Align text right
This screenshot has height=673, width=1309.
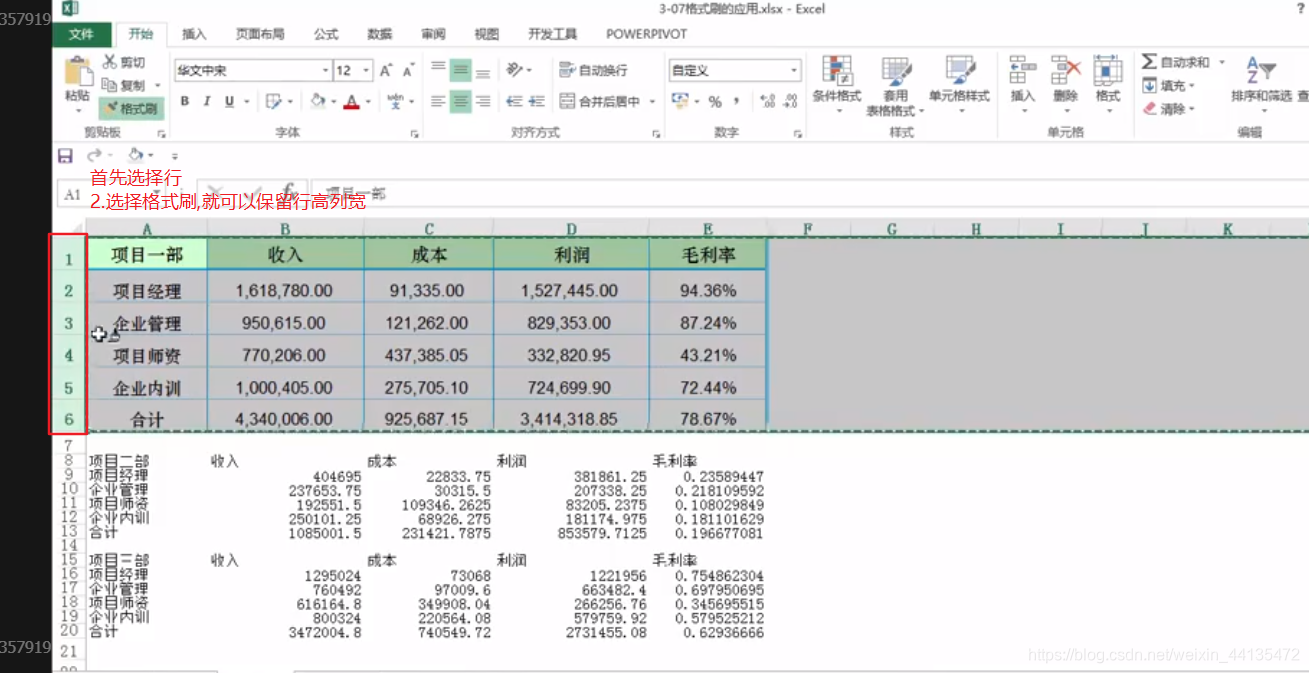(x=483, y=101)
